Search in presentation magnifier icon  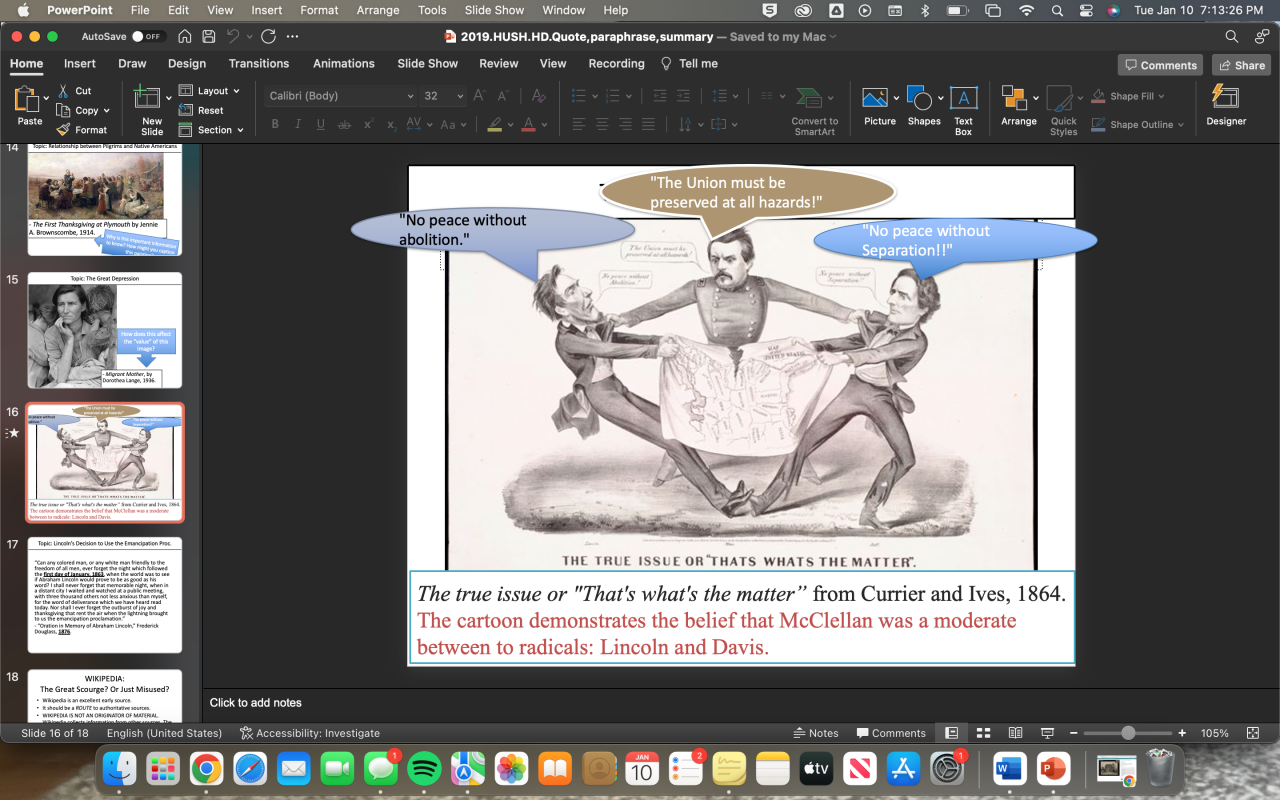point(1232,37)
